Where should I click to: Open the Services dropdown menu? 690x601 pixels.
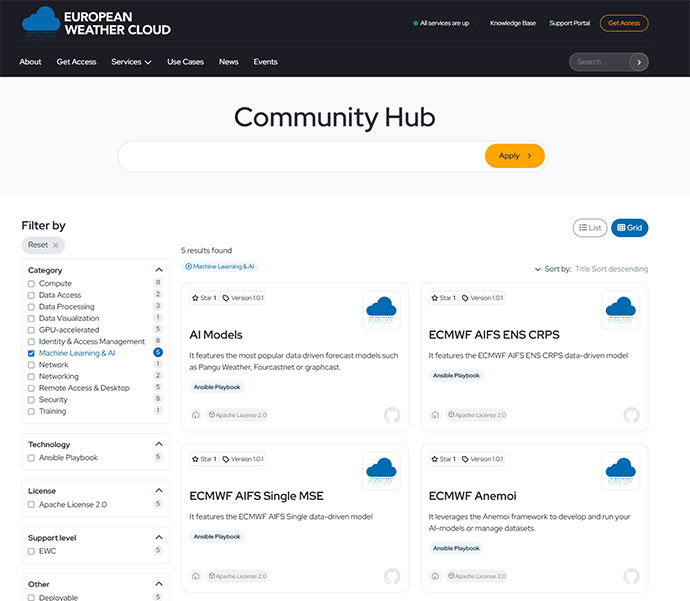131,62
